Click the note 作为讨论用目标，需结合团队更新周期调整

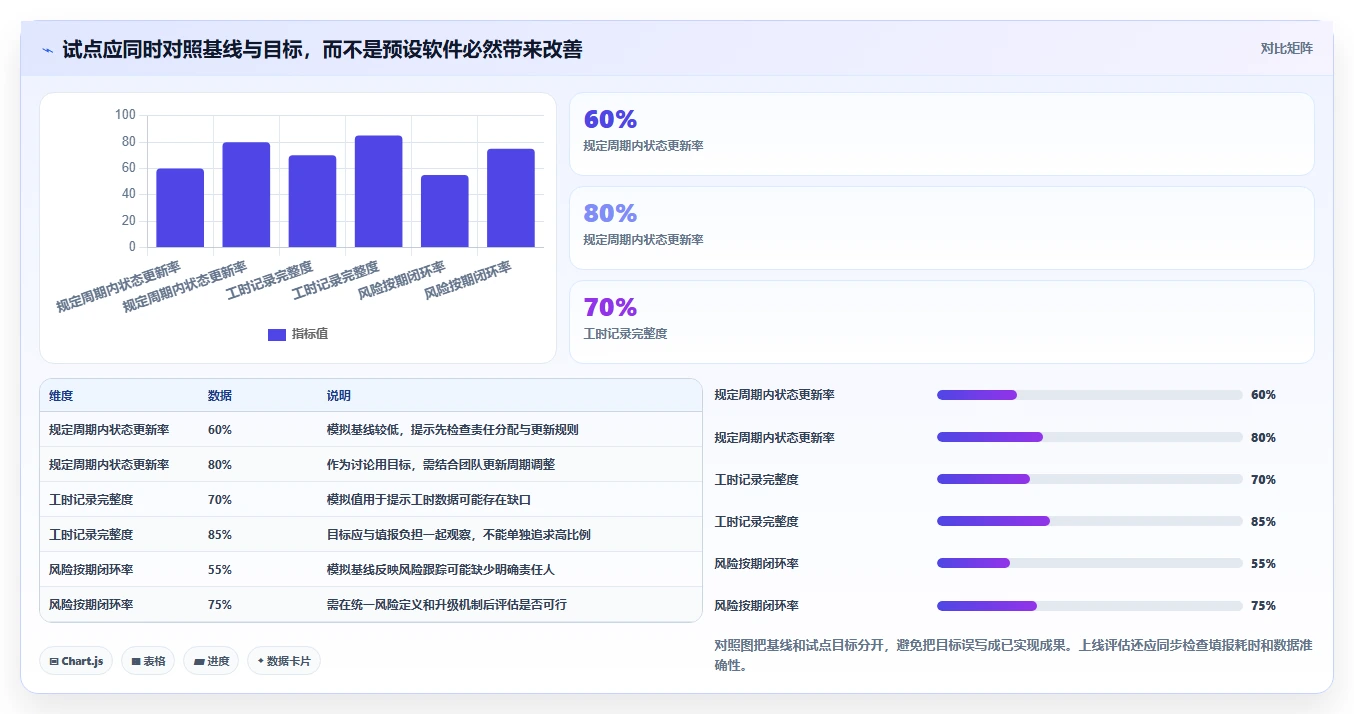tap(441, 465)
